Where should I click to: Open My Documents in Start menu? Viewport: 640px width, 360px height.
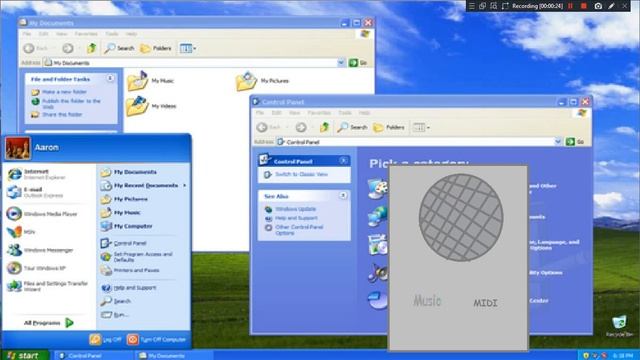(129, 172)
